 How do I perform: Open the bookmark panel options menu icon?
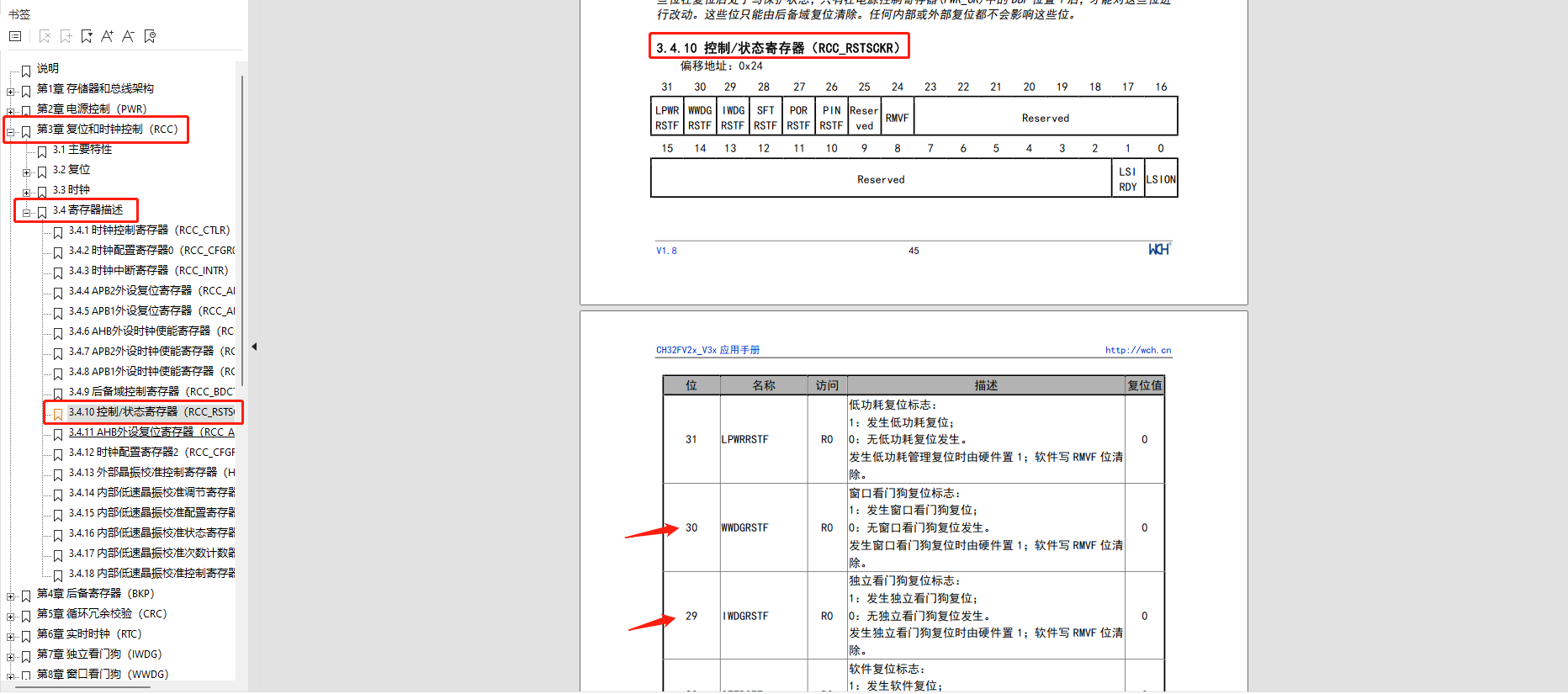[15, 36]
